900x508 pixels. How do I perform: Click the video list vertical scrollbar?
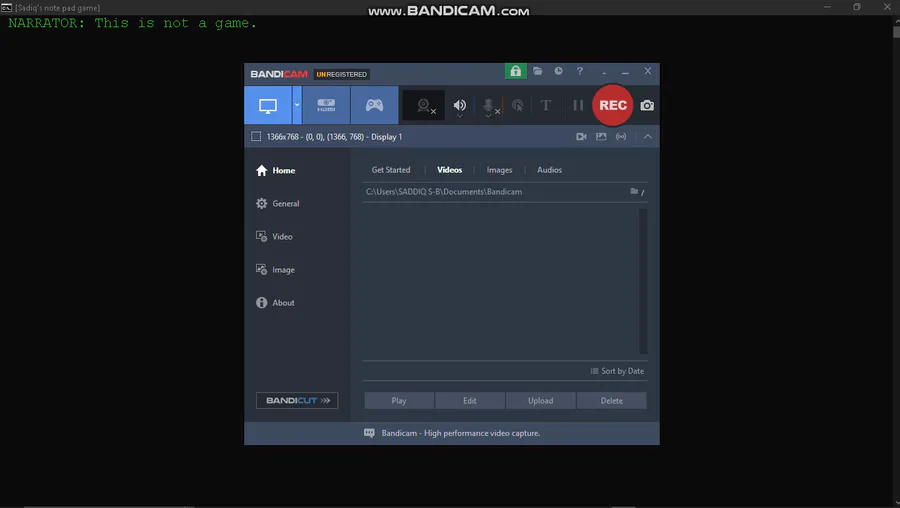pyautogui.click(x=643, y=281)
